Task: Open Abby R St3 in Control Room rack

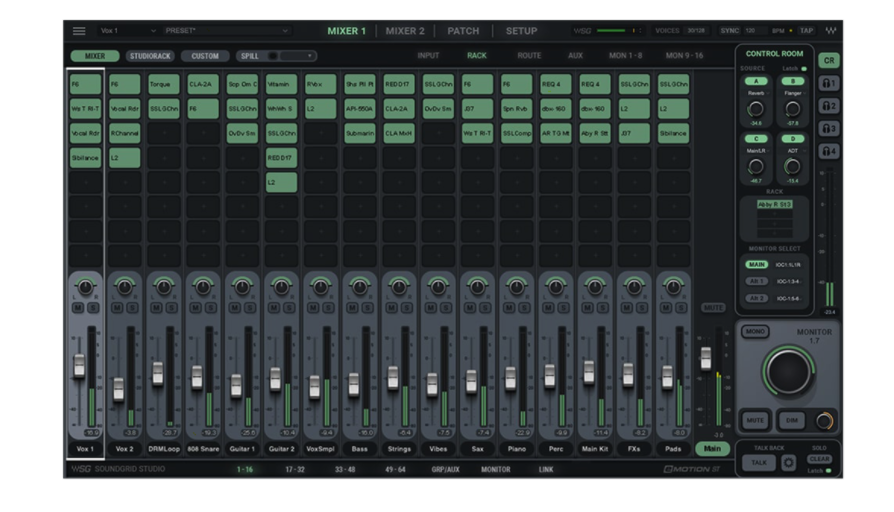Action: point(774,204)
